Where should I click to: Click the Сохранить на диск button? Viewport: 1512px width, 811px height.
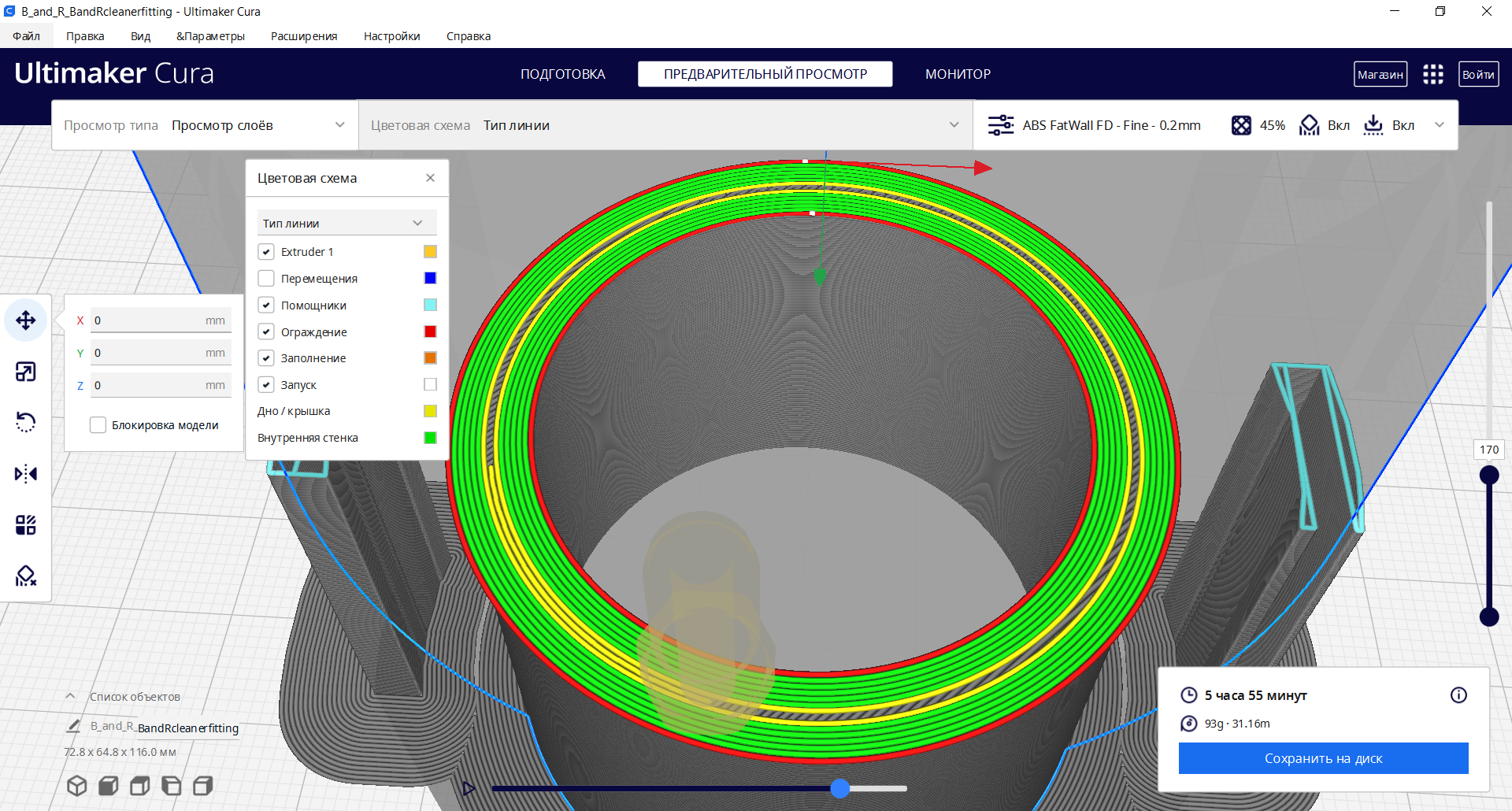pos(1323,758)
